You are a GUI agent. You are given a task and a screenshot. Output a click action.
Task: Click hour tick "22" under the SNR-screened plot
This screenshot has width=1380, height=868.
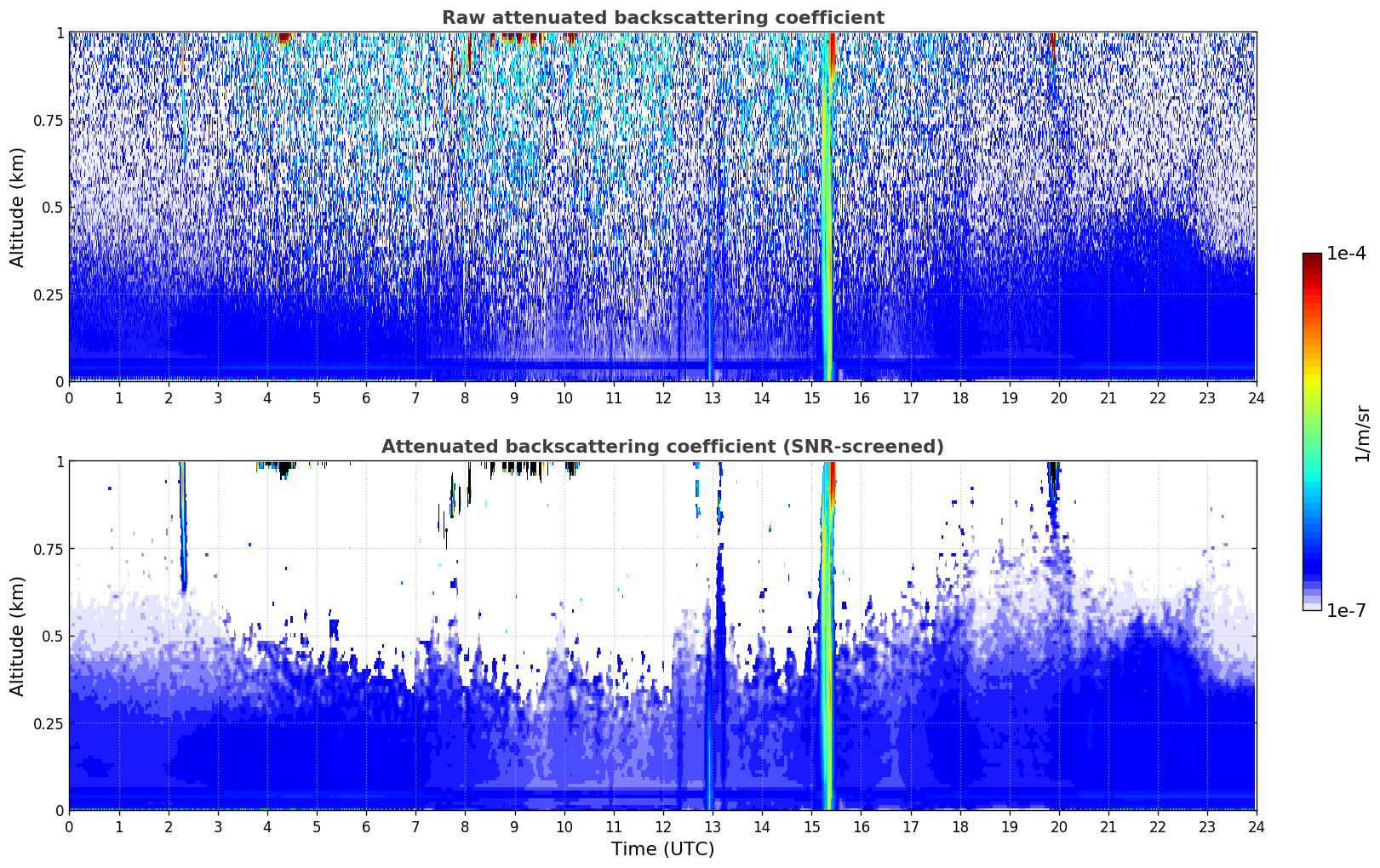pyautogui.click(x=1158, y=826)
